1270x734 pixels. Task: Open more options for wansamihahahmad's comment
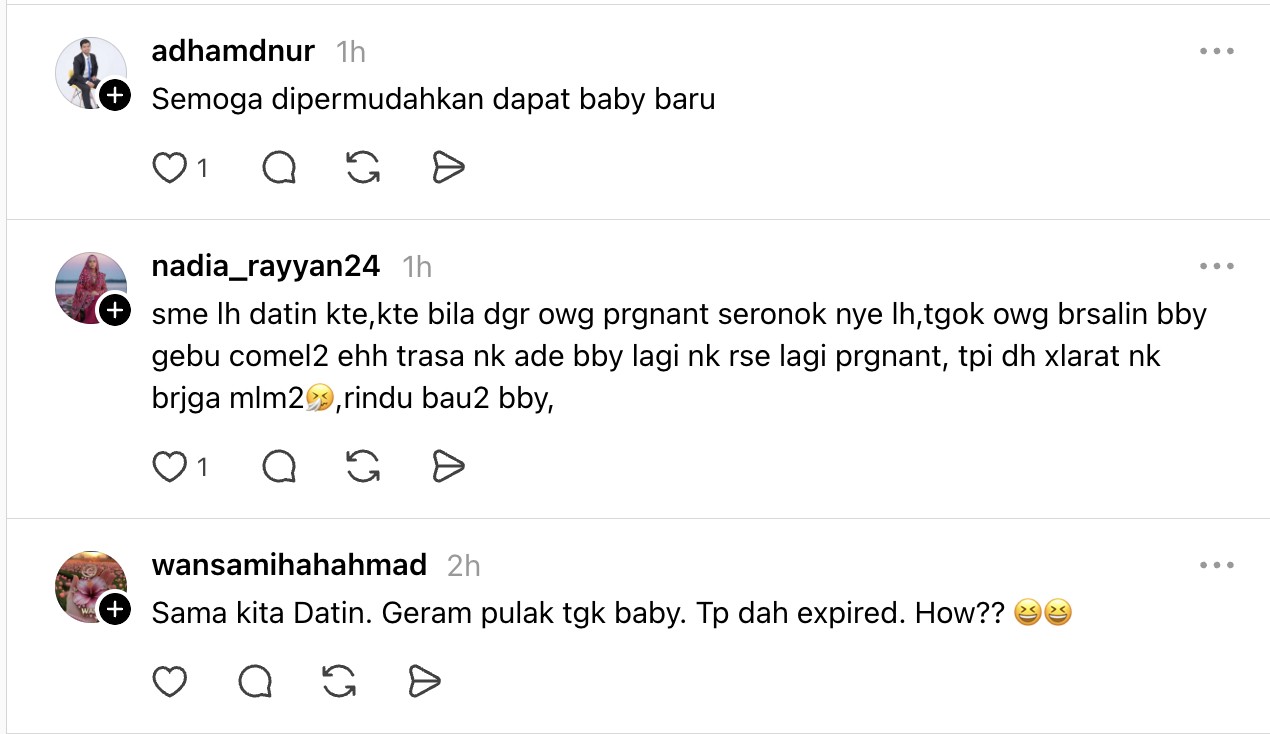1216,566
